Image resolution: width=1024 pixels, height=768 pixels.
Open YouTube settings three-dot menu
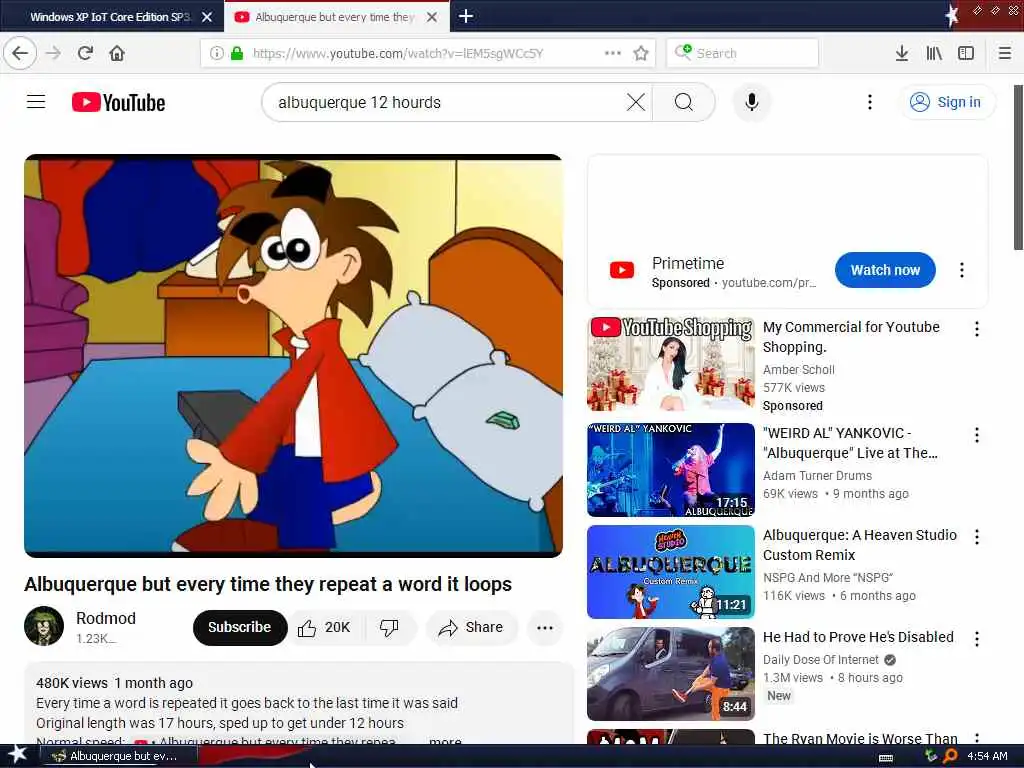(x=869, y=102)
